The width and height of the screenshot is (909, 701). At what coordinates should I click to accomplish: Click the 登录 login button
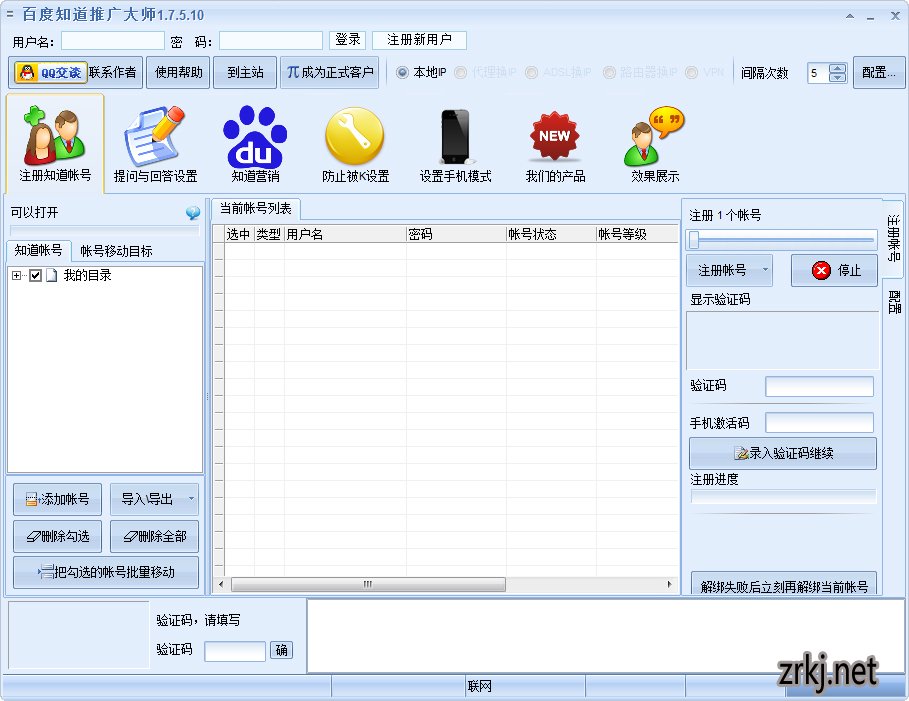(x=347, y=39)
